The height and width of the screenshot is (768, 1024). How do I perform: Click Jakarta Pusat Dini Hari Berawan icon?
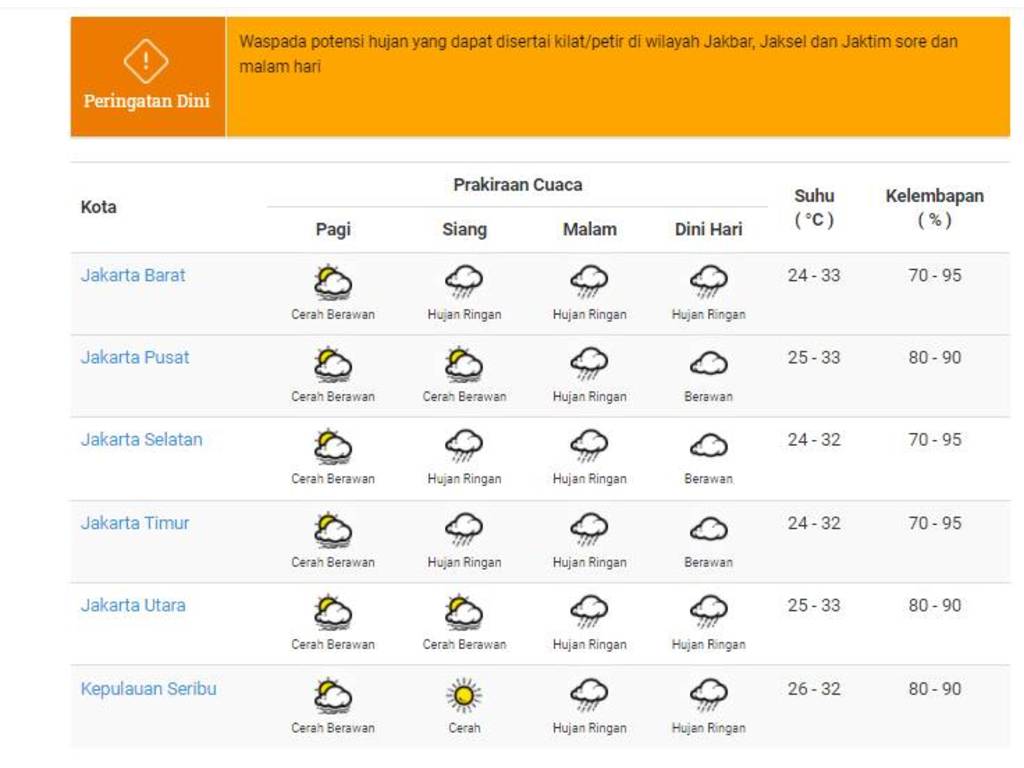(x=708, y=364)
